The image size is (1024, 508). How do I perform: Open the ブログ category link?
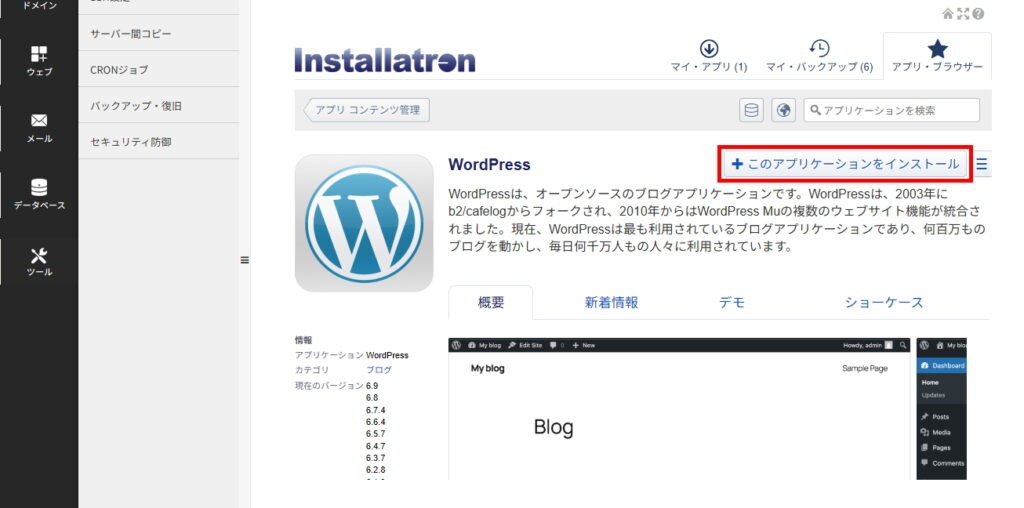point(379,370)
